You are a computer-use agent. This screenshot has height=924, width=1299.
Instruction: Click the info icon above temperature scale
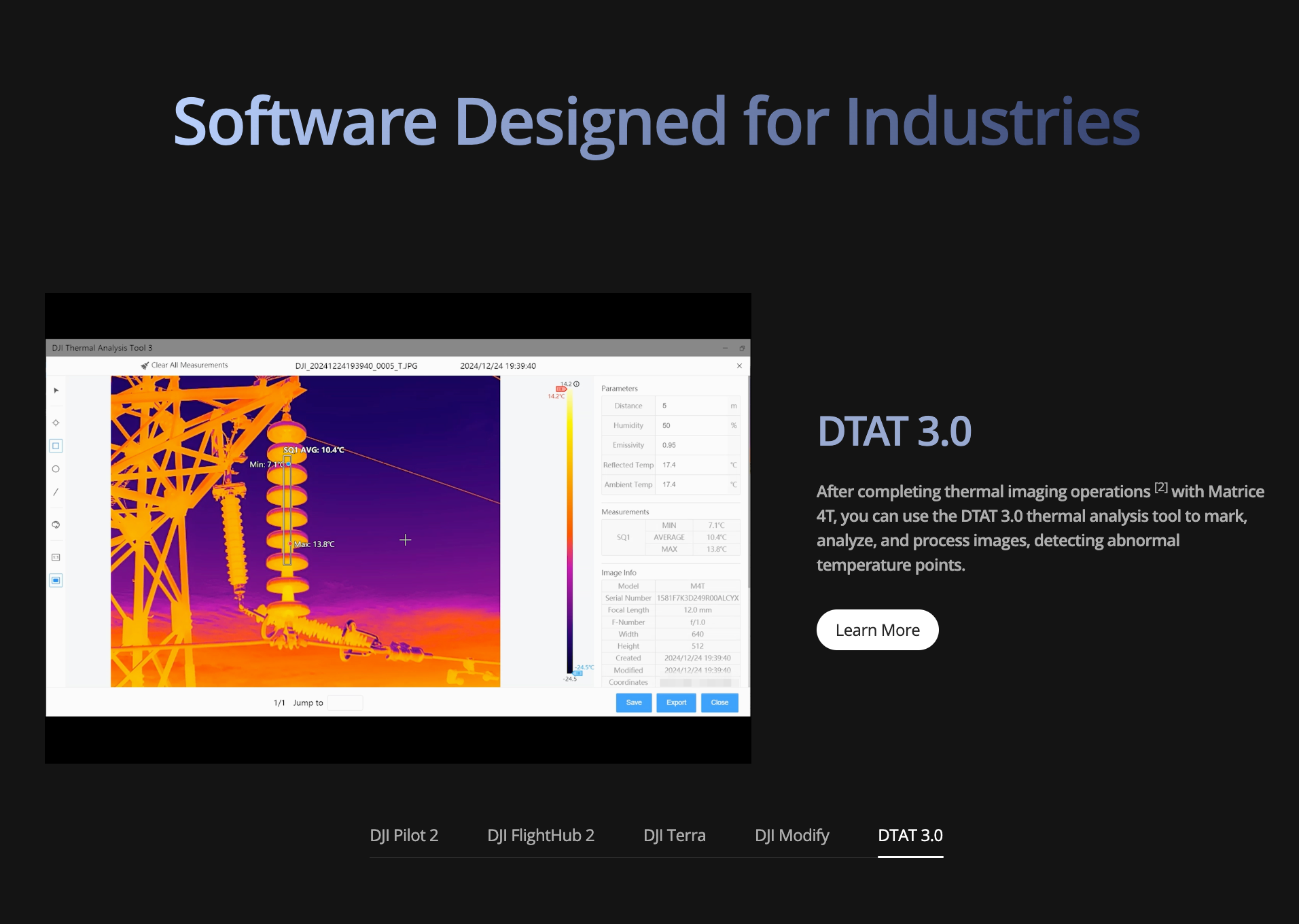[577, 384]
